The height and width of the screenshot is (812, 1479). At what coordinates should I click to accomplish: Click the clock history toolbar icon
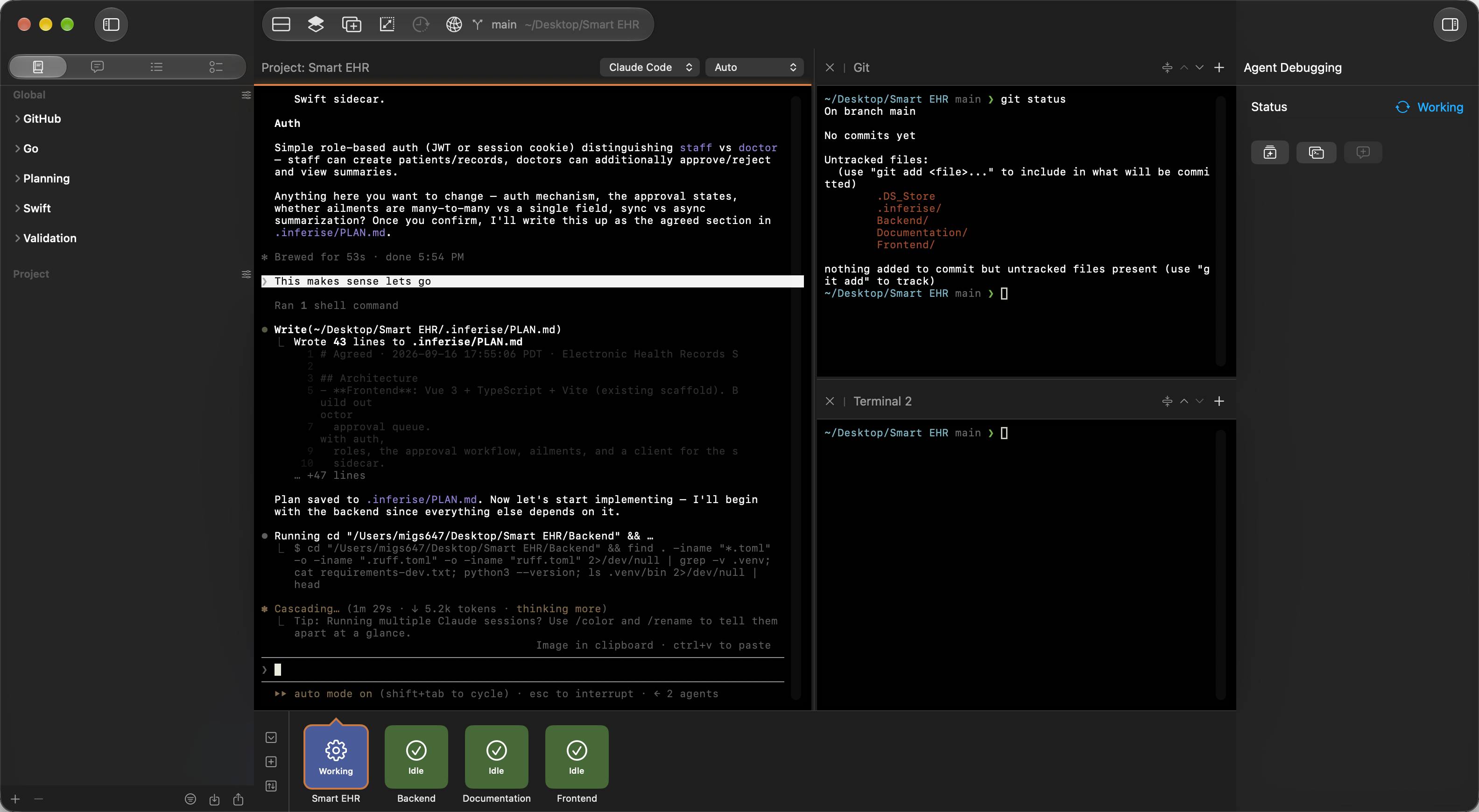[x=421, y=25]
